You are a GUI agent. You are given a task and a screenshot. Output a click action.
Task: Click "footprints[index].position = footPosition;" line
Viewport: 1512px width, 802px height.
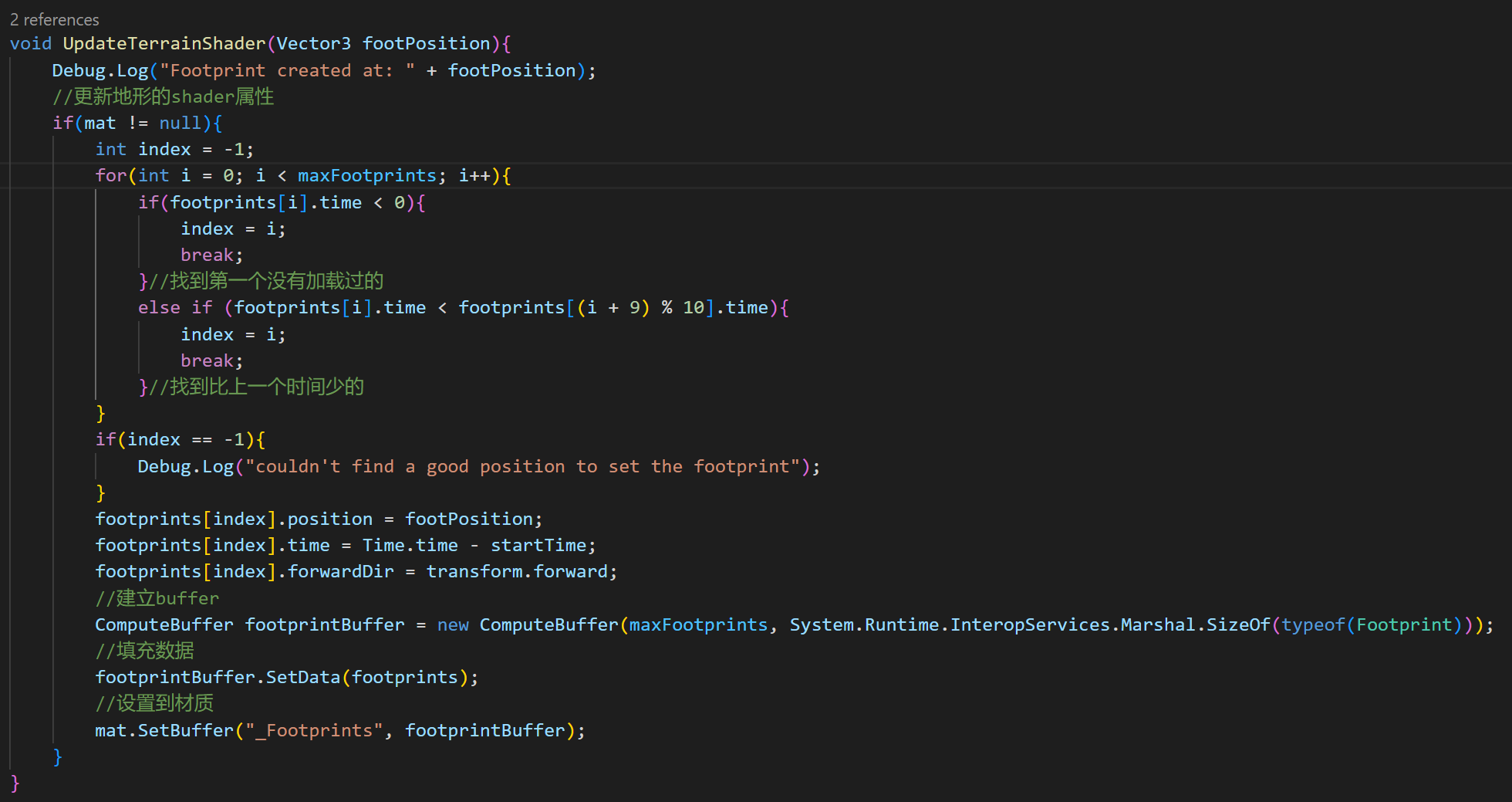[x=319, y=519]
